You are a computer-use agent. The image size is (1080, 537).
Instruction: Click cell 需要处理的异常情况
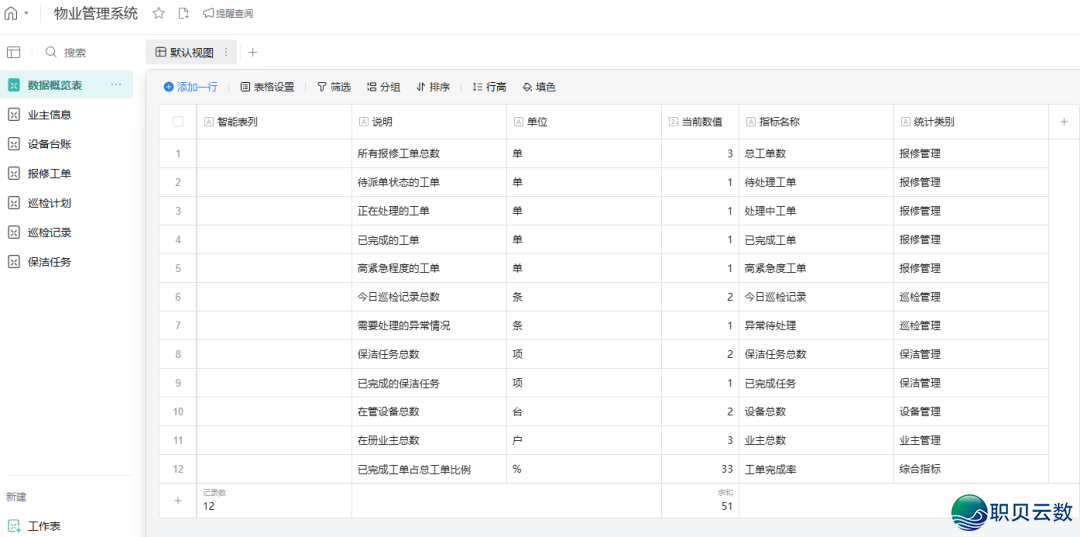point(429,326)
